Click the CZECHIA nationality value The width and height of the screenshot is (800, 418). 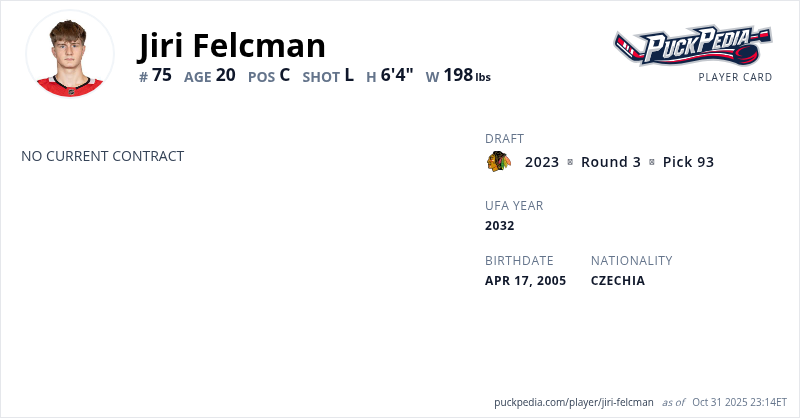coord(618,280)
